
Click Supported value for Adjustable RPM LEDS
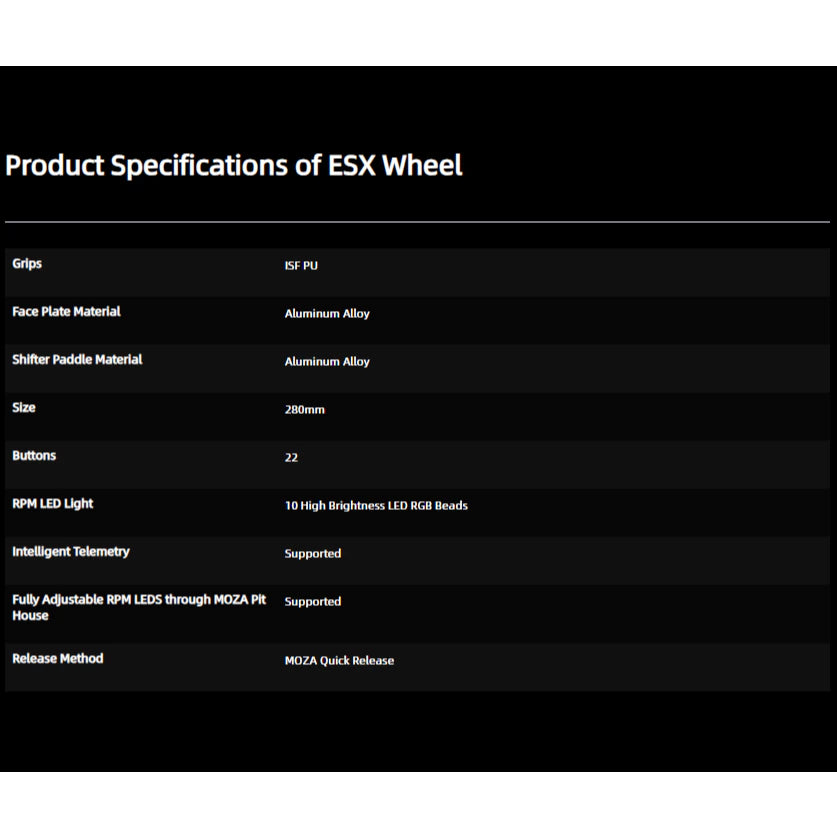coord(312,602)
